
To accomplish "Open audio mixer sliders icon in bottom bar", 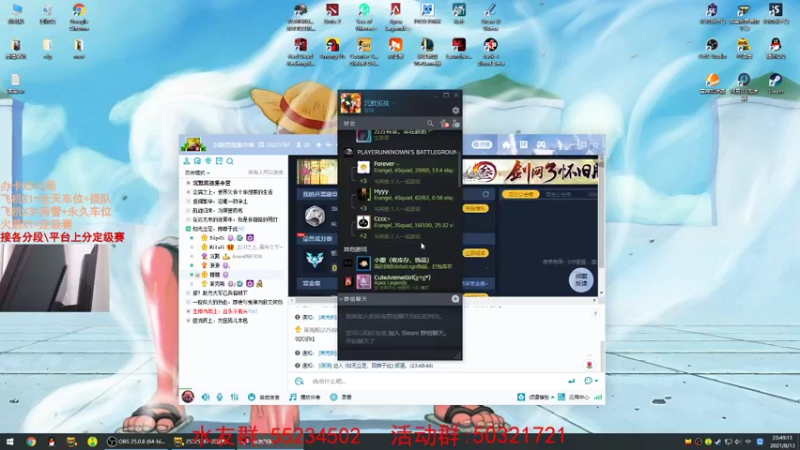I will [234, 397].
